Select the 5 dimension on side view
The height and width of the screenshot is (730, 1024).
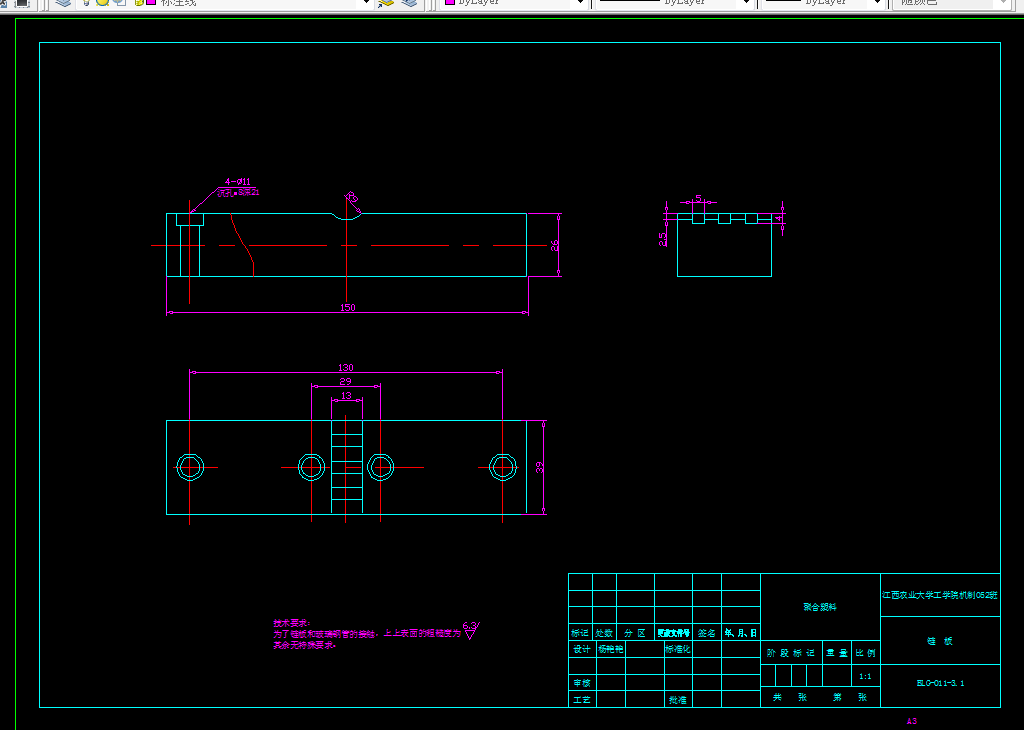698,198
